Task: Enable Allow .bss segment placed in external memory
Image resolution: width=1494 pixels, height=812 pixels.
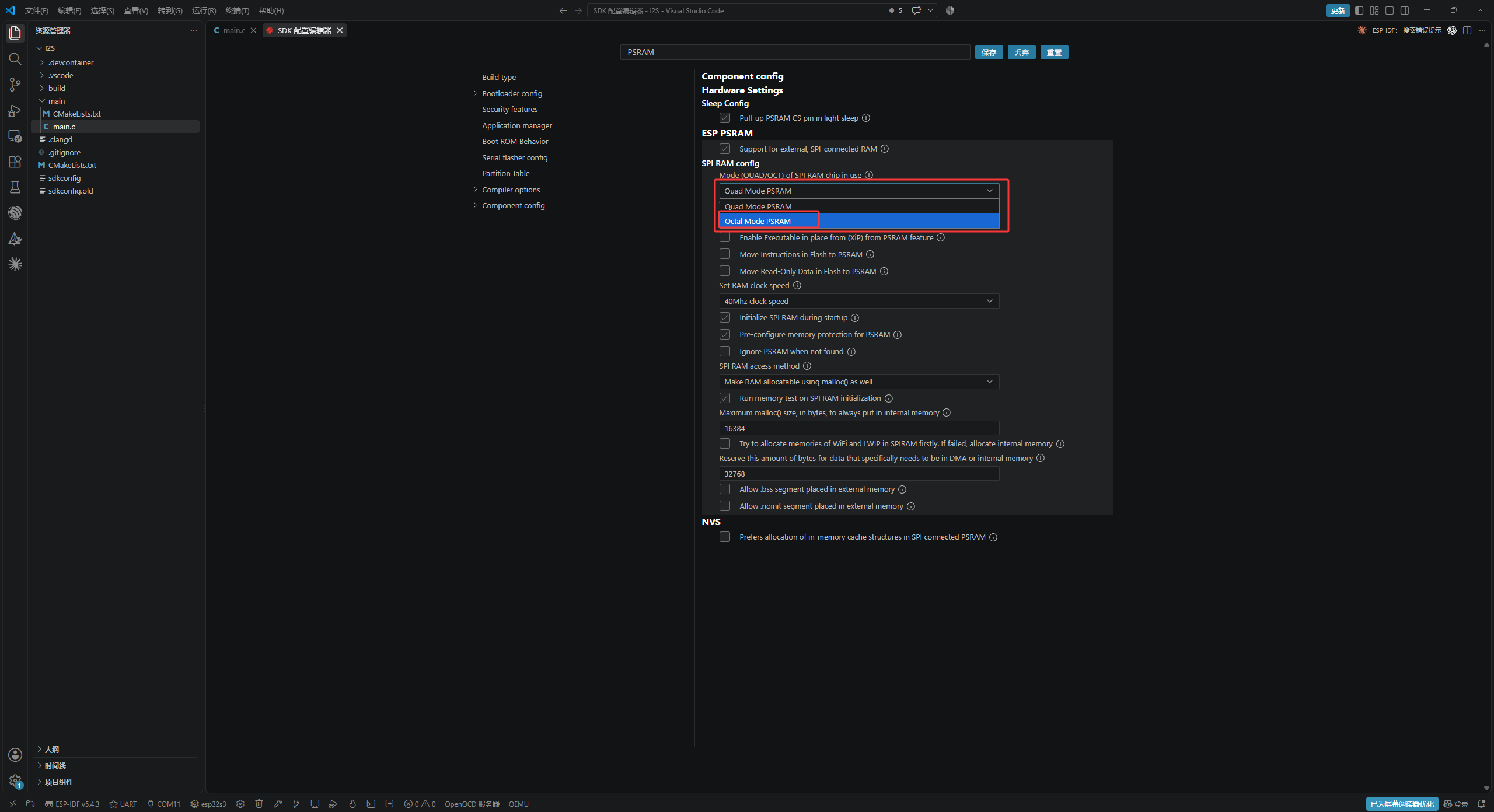Action: coord(725,489)
